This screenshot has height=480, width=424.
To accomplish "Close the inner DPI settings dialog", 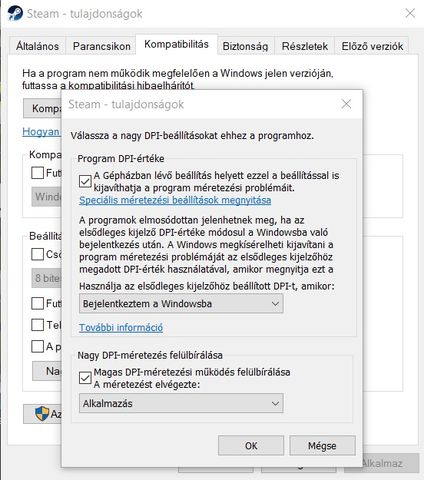I will tap(346, 104).
